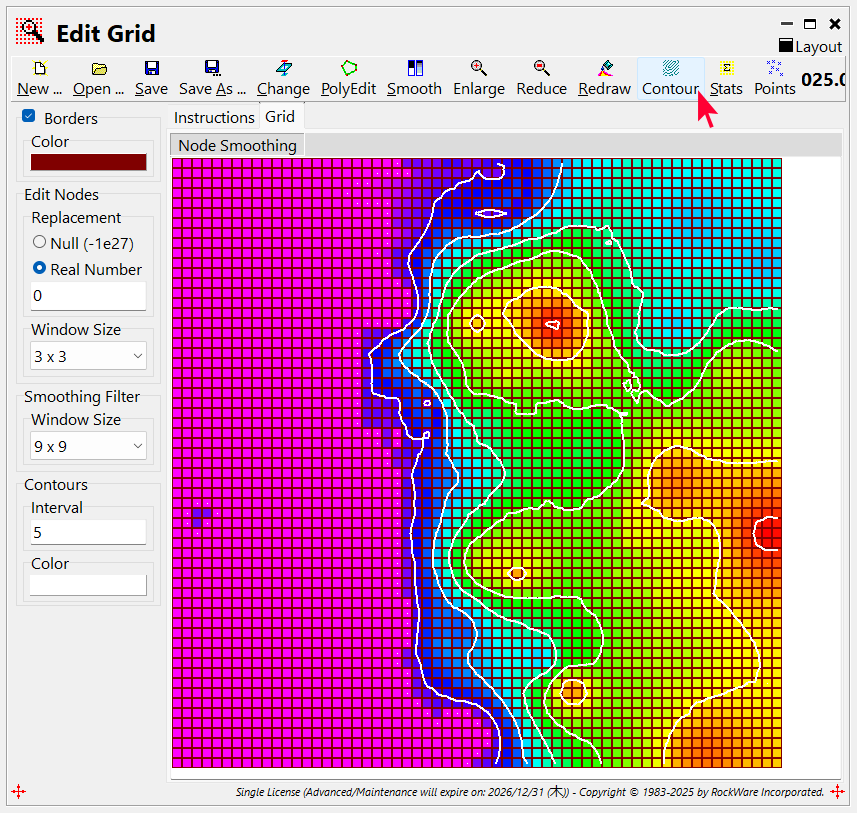Open the Layout button
857x813 pixels.
coord(810,46)
